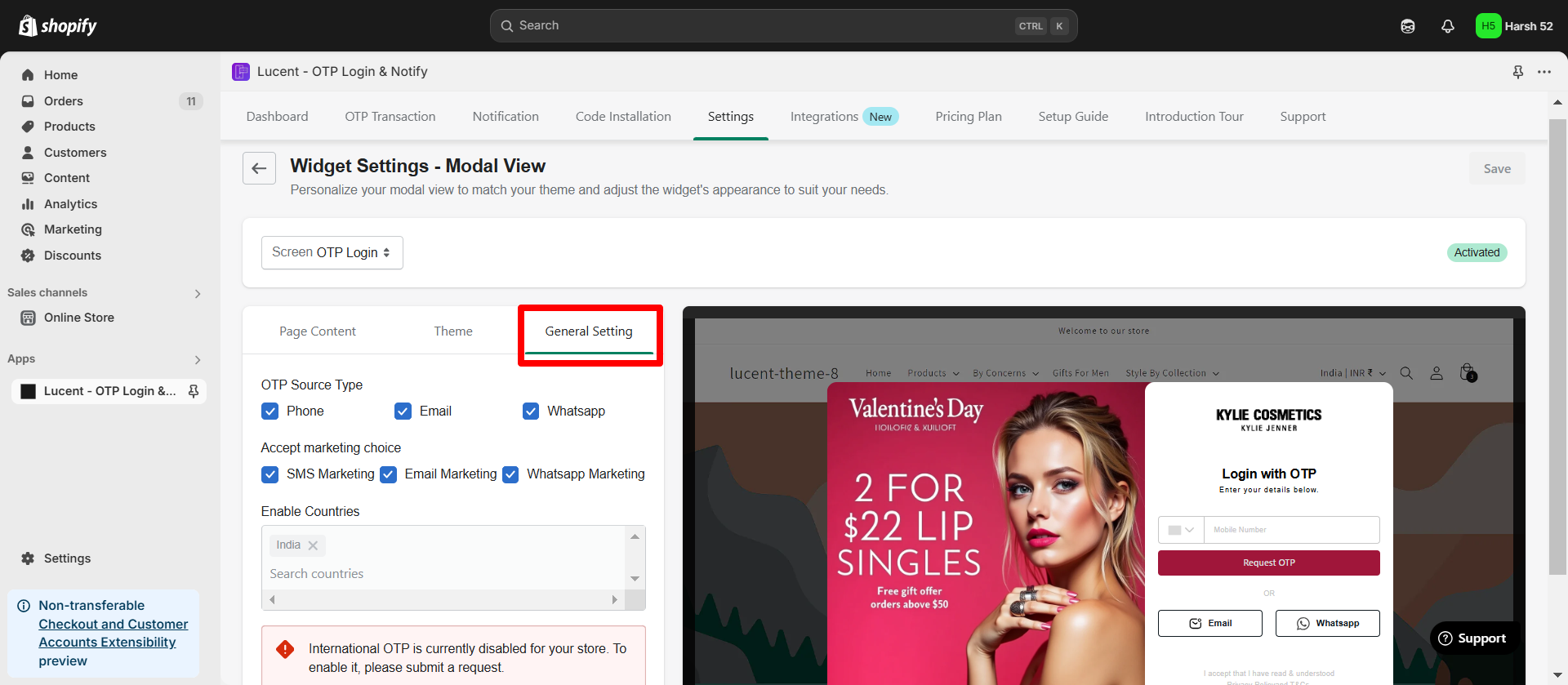Open country code dropdown in preview
This screenshot has width=1568, height=685.
coord(1181,530)
